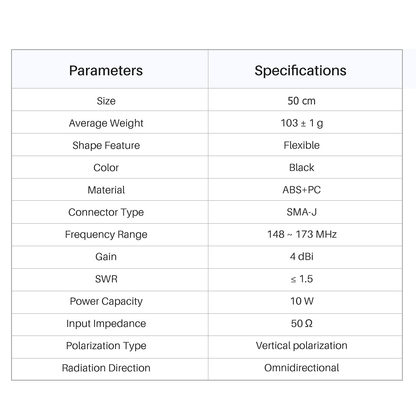
Task: Select the SMA-J connector value
Action: 301,212
